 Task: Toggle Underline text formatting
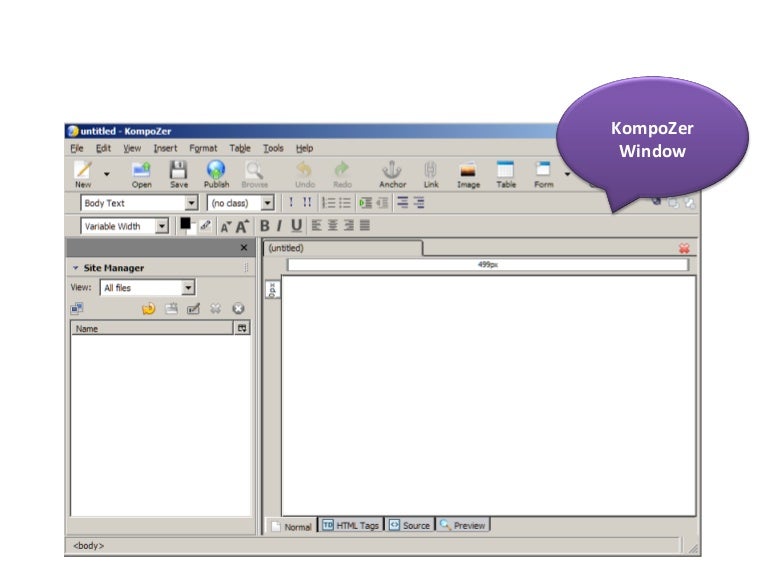click(x=297, y=226)
